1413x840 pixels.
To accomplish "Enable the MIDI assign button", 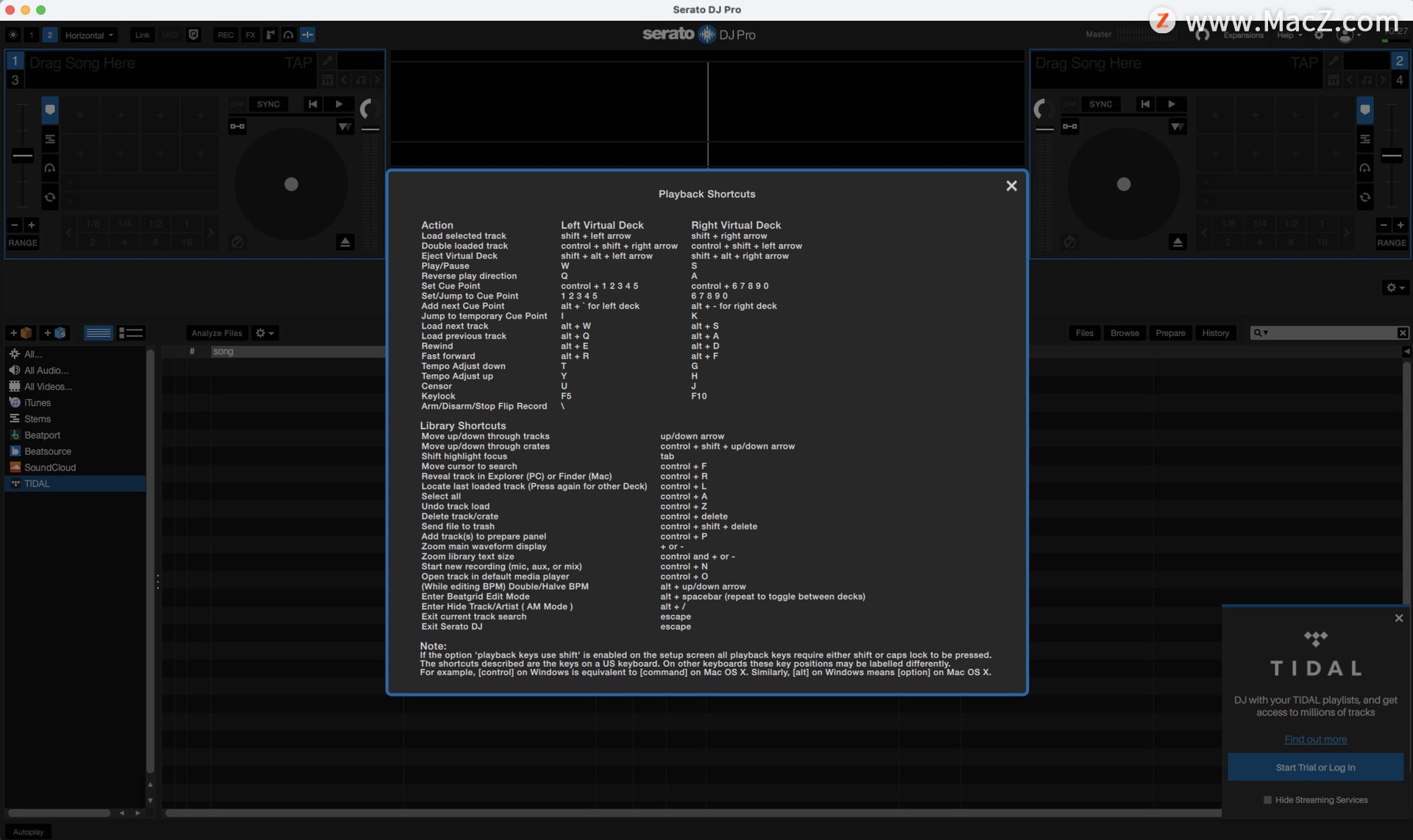I will (170, 35).
